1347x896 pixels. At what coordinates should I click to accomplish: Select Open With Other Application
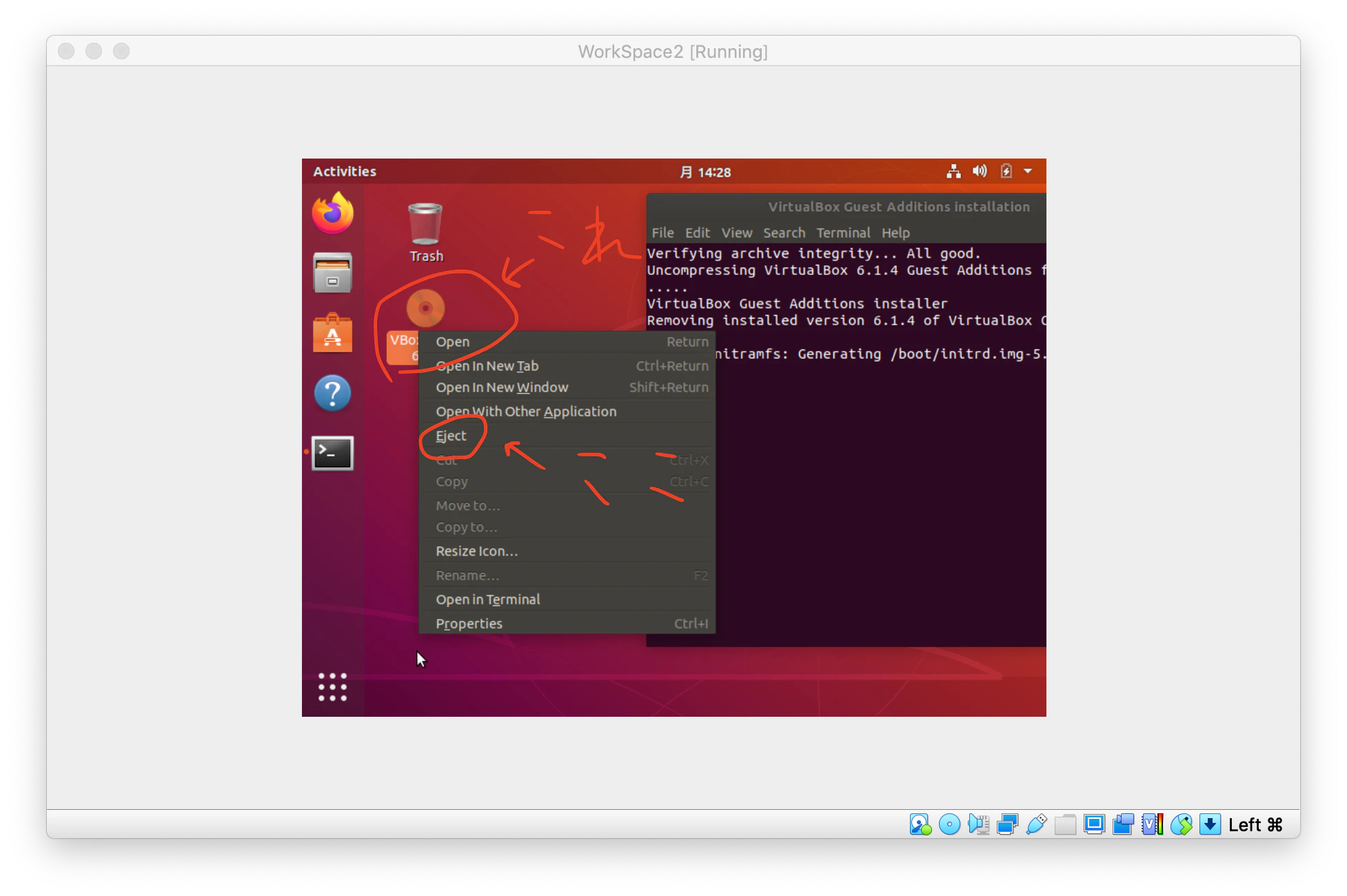(567, 411)
